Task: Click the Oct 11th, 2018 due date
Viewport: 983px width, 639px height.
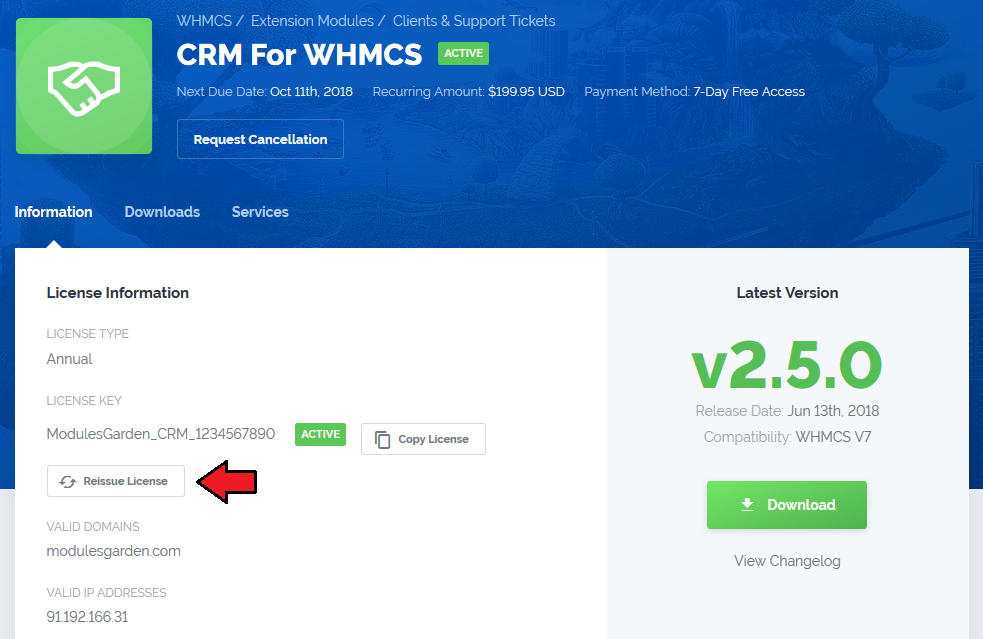Action: (x=312, y=92)
